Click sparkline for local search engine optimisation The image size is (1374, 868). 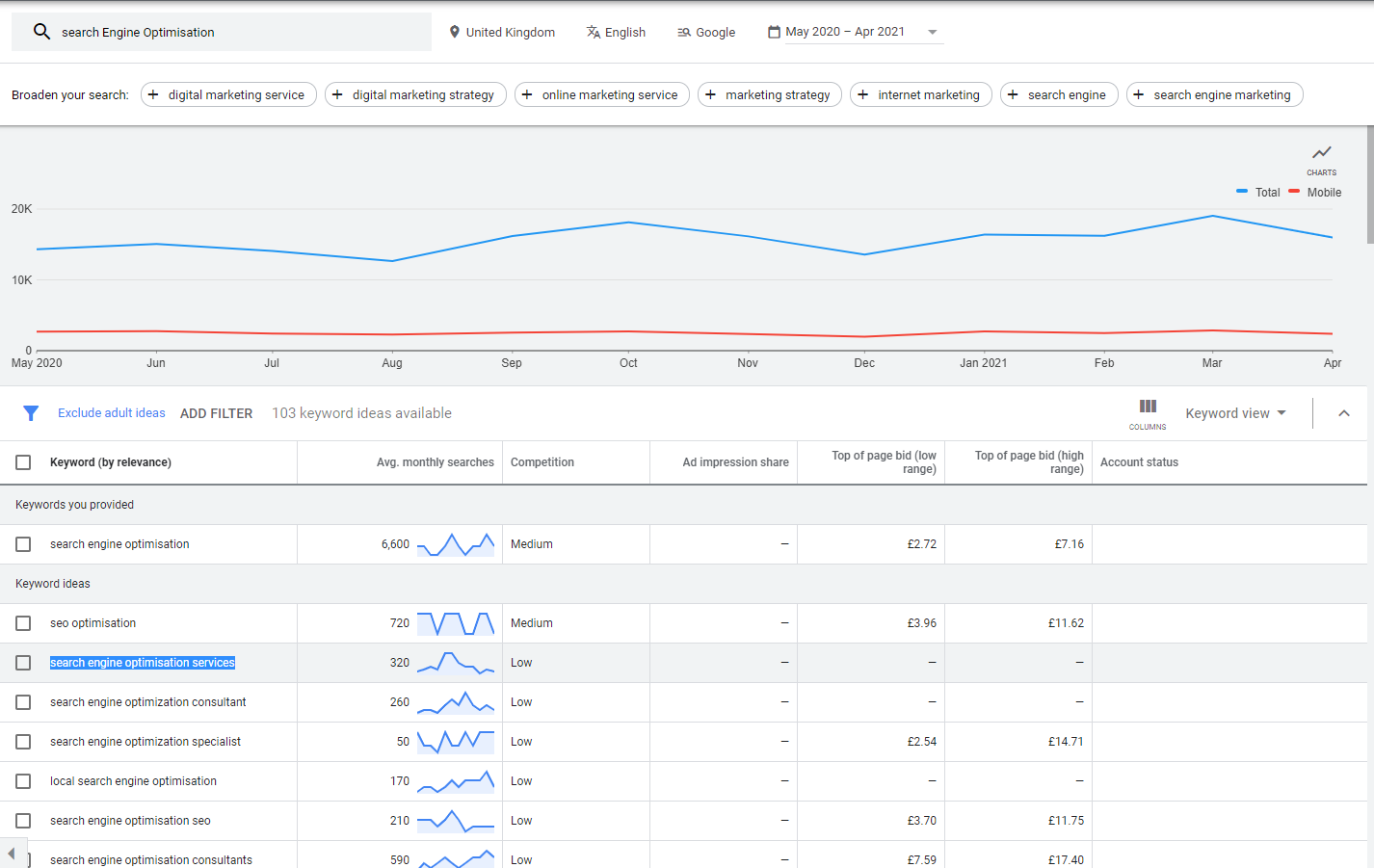456,781
